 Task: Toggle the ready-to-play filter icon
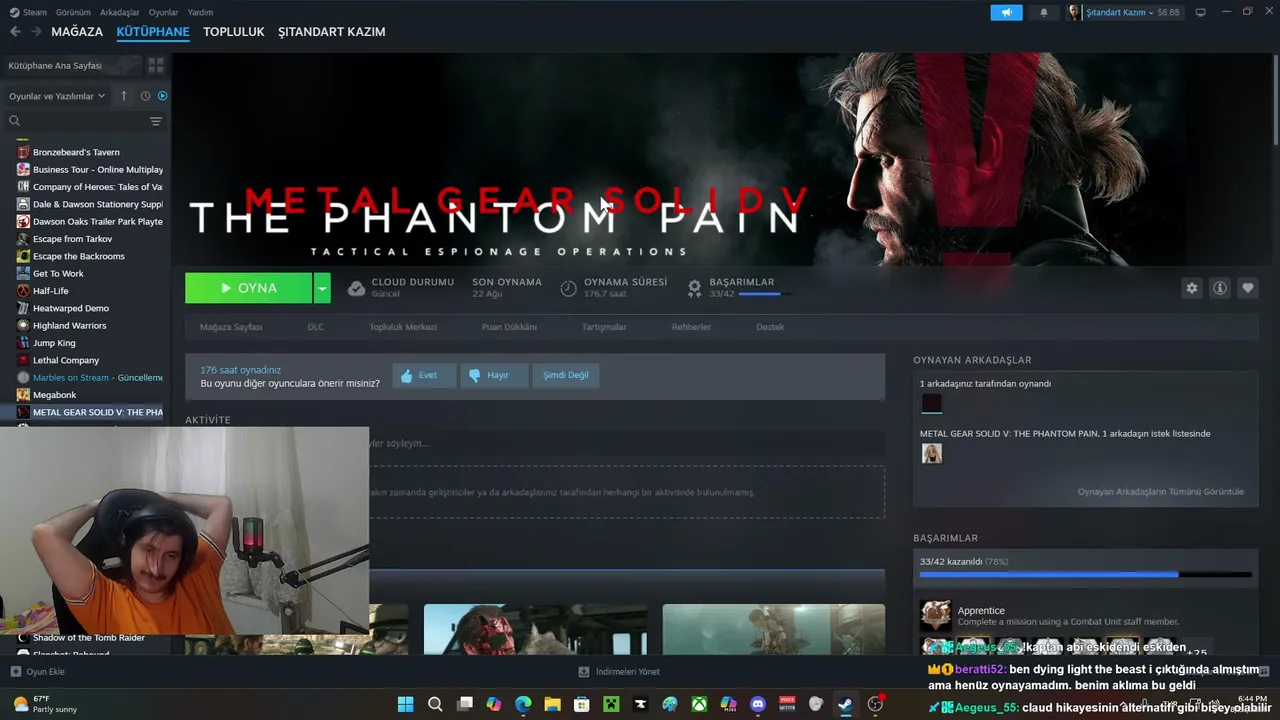coord(162,96)
